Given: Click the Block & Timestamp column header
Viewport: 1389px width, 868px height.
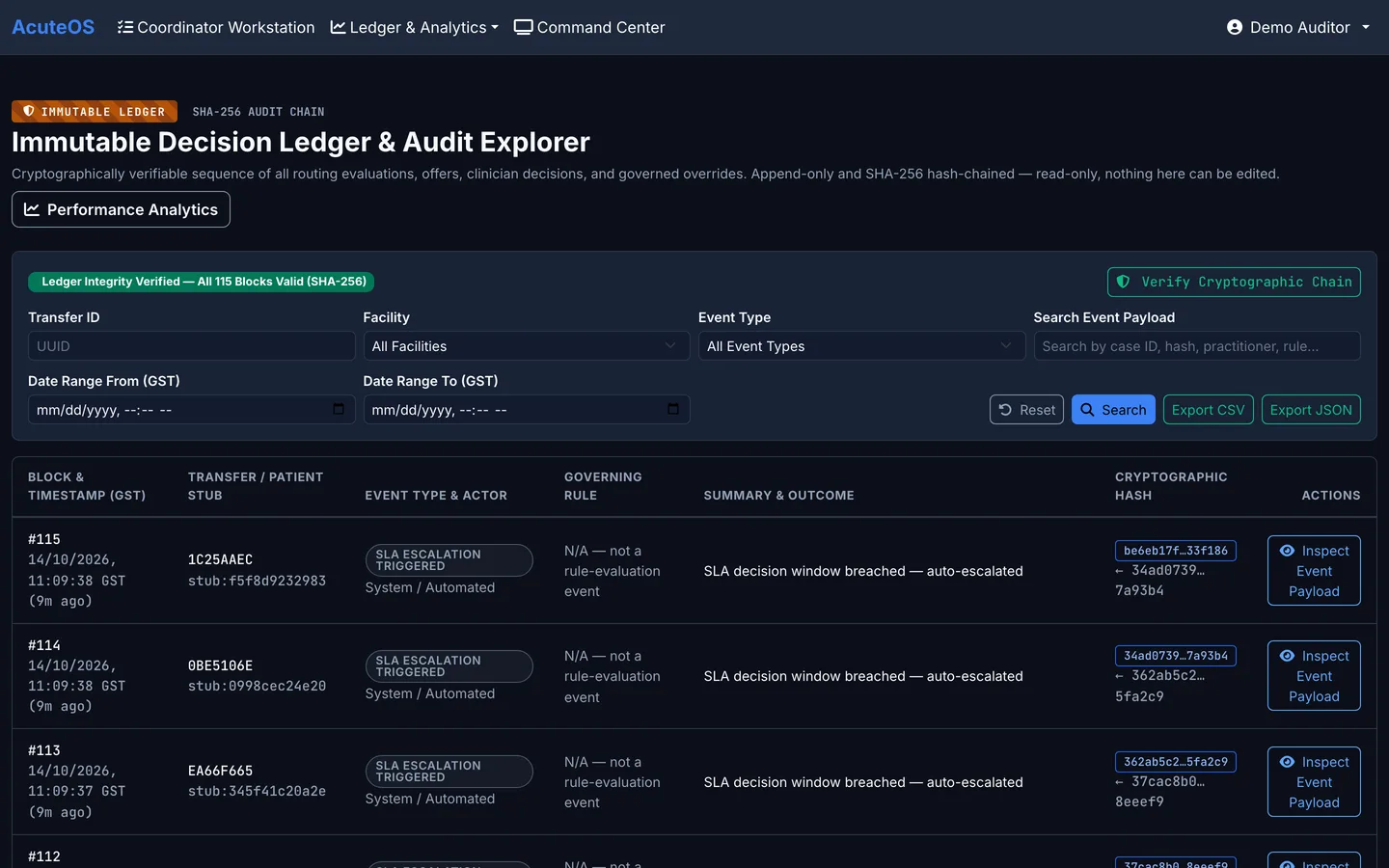Looking at the screenshot, I should pos(87,486).
